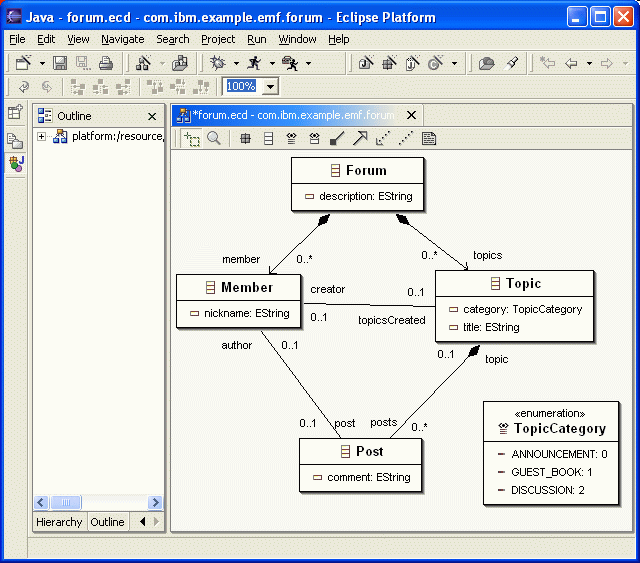Select the Data Type tool in the diagram palette
The width and height of the screenshot is (640, 563).
[314, 139]
